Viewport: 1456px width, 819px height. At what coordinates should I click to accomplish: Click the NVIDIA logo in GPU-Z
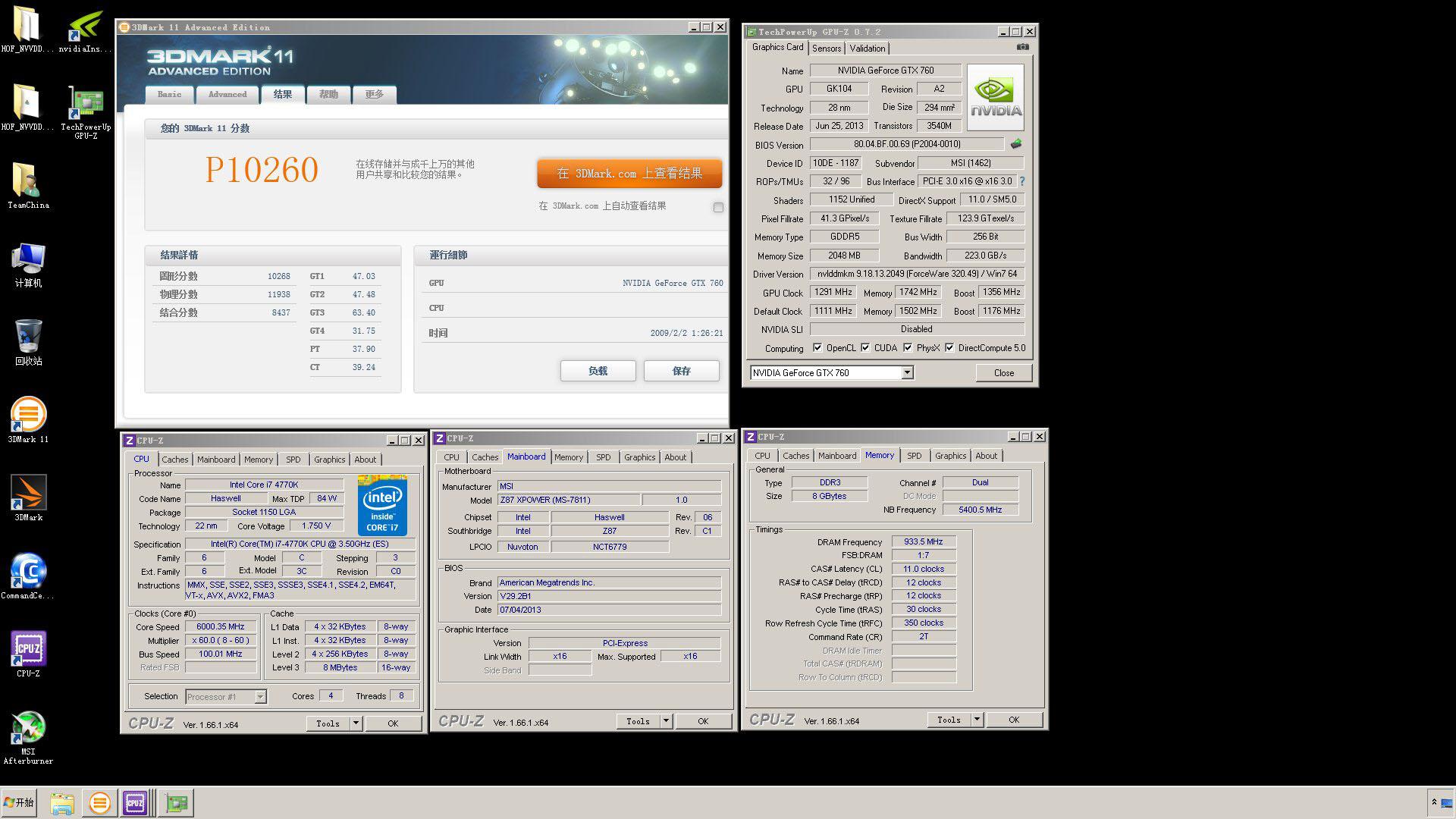(996, 97)
